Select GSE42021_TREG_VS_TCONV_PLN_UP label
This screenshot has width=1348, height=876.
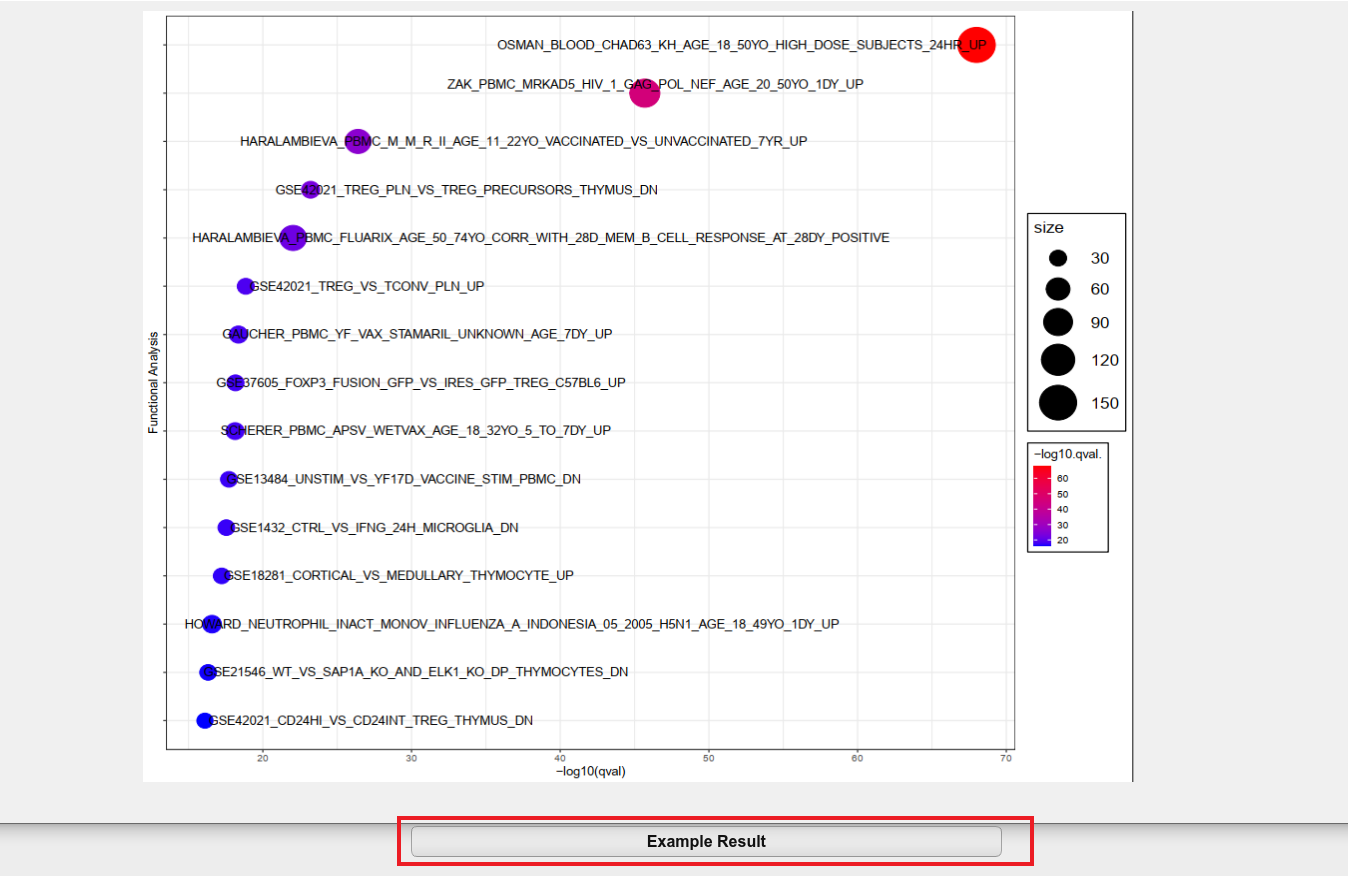point(367,286)
